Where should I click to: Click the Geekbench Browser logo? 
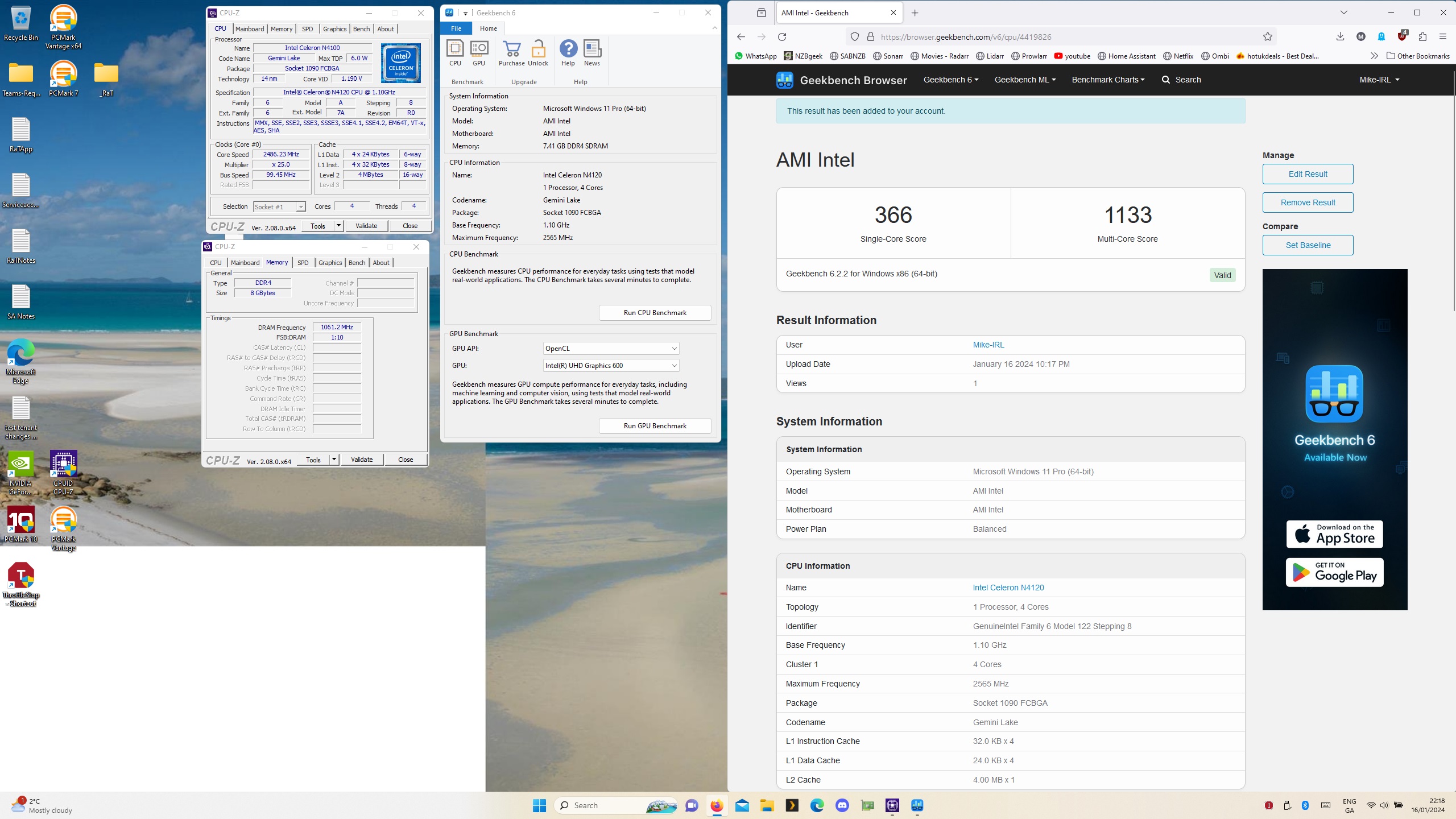click(x=842, y=80)
